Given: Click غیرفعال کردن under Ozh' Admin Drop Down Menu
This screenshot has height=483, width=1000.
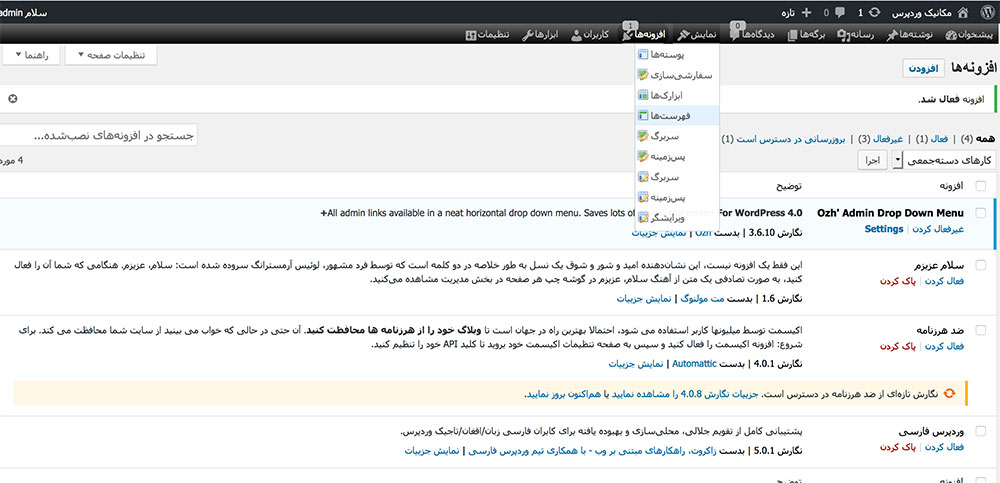Looking at the screenshot, I should (x=938, y=229).
